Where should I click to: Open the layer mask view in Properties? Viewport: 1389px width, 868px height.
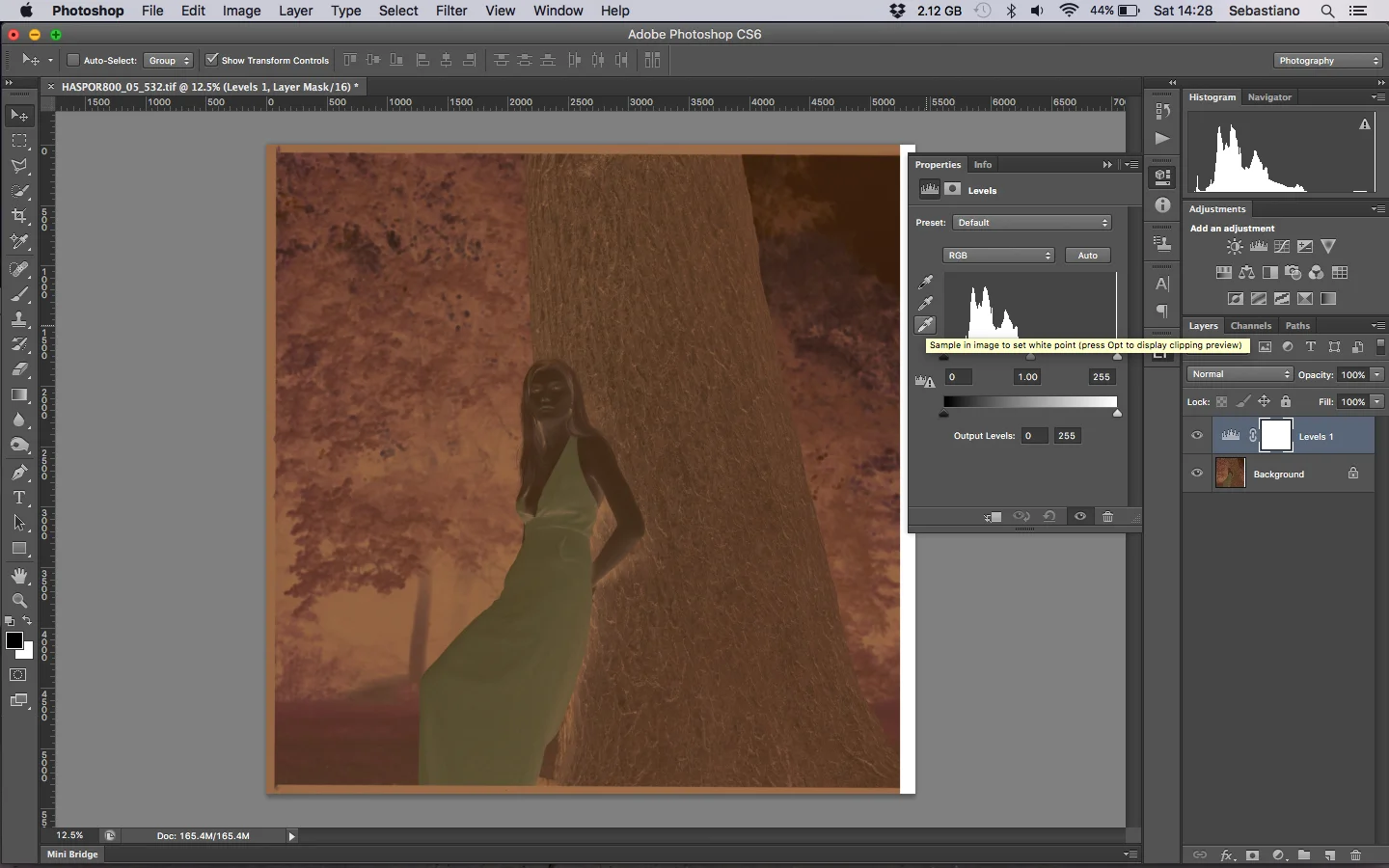coord(953,189)
